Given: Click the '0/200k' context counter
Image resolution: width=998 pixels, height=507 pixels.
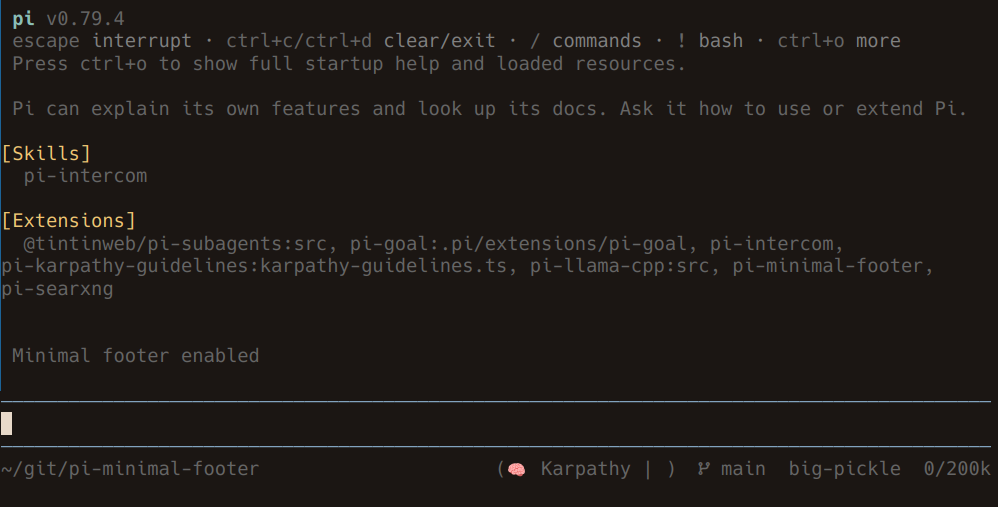Looking at the screenshot, I should (957, 469).
